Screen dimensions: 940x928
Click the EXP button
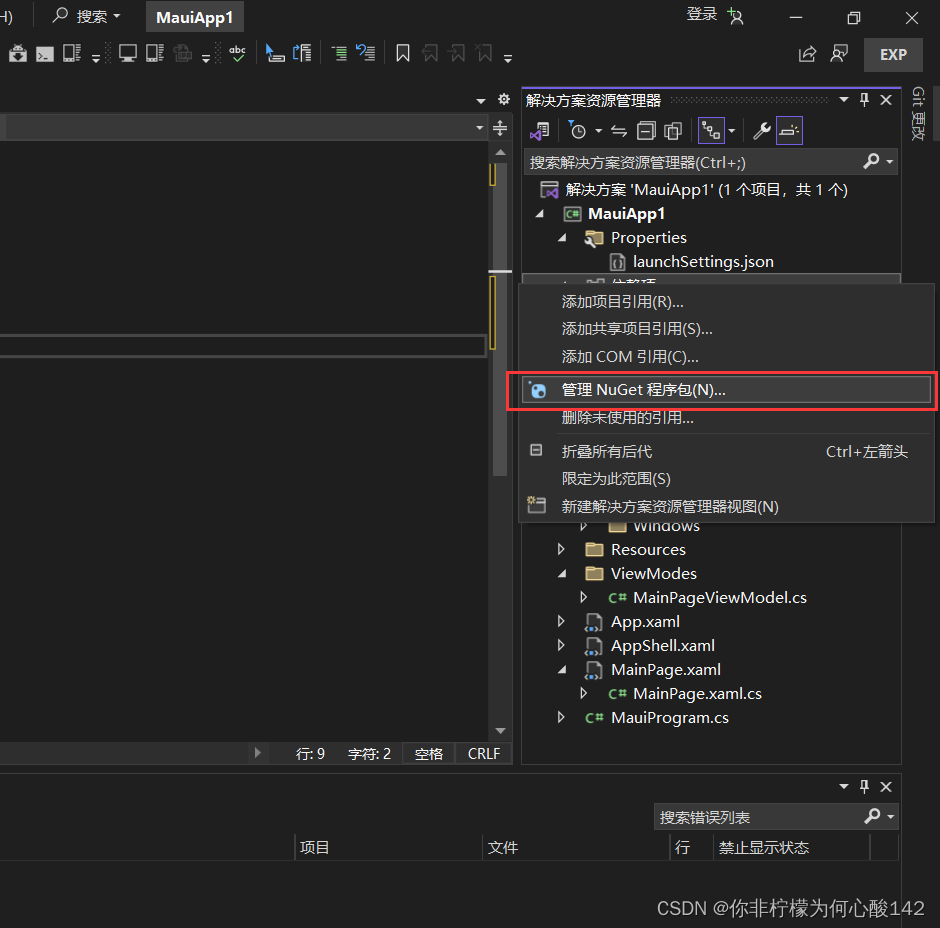[893, 55]
